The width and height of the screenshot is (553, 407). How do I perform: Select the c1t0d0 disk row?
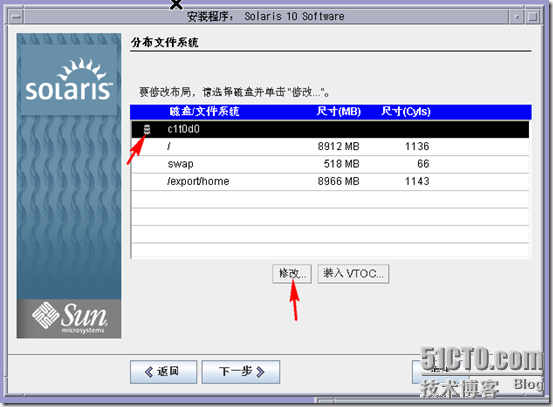point(330,129)
